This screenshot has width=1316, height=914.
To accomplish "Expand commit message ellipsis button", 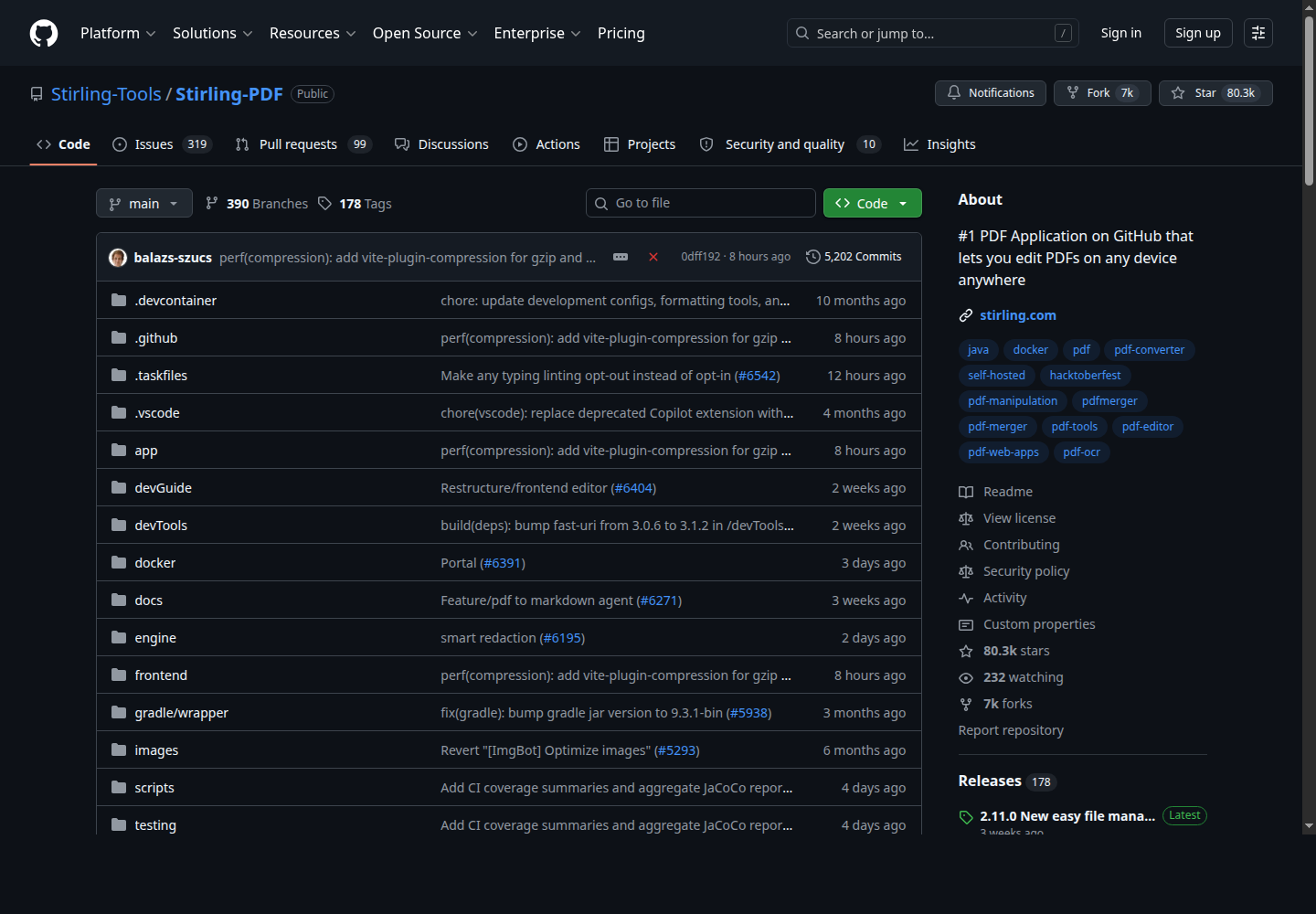I will click(x=621, y=257).
